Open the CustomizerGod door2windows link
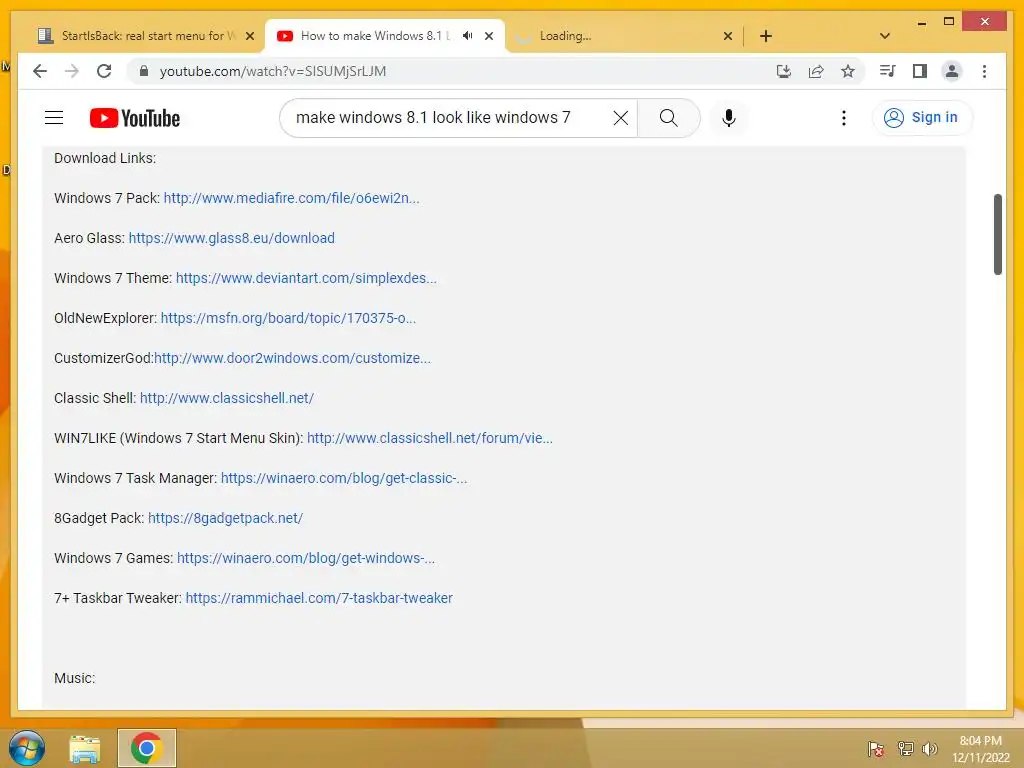The width and height of the screenshot is (1024, 768). pyautogui.click(x=292, y=358)
